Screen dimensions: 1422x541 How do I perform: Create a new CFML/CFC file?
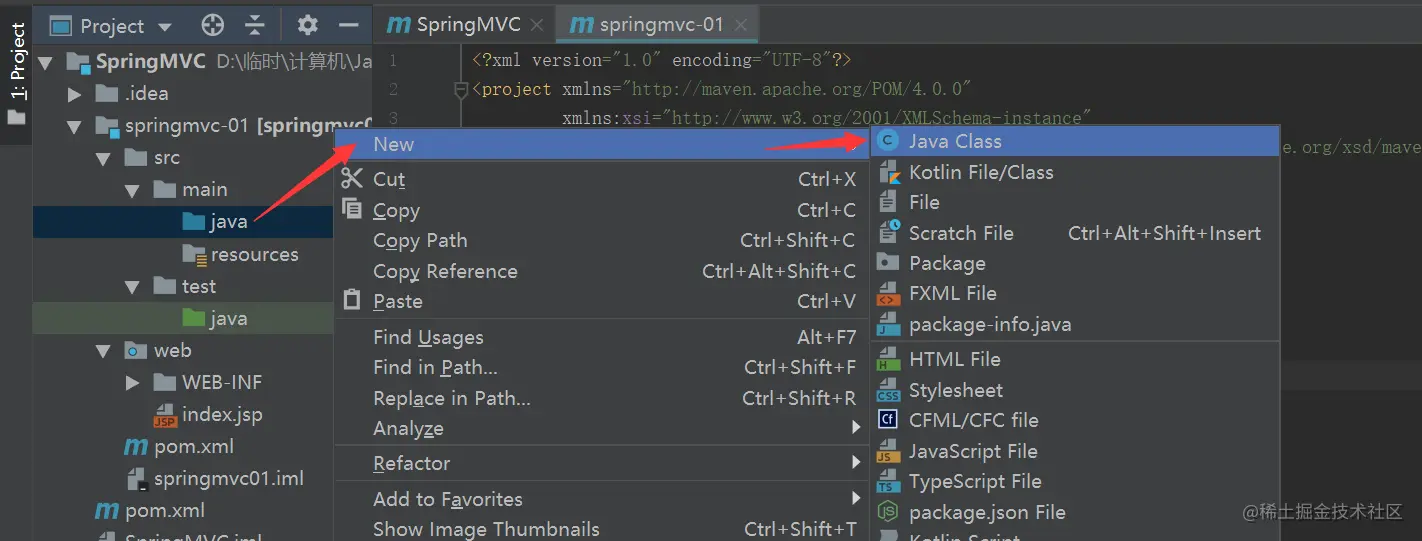(1075, 420)
